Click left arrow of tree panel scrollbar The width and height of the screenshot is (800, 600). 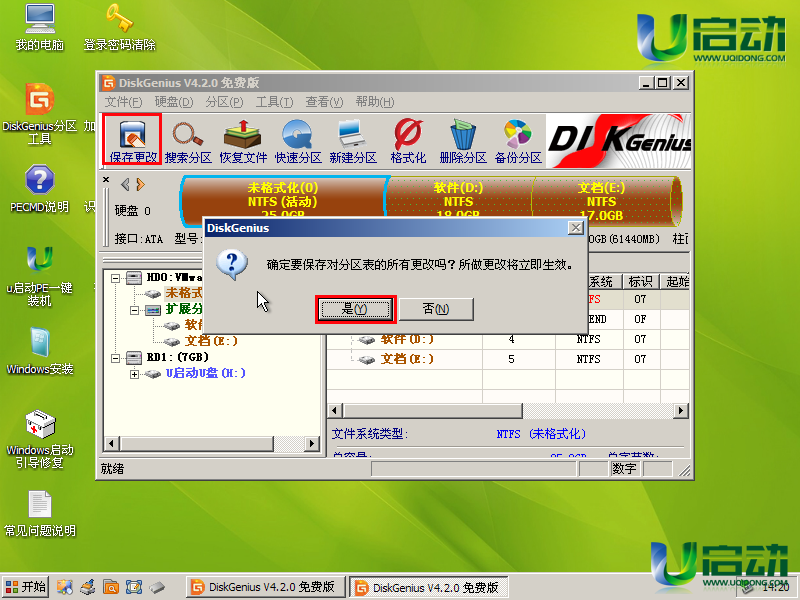(111, 443)
